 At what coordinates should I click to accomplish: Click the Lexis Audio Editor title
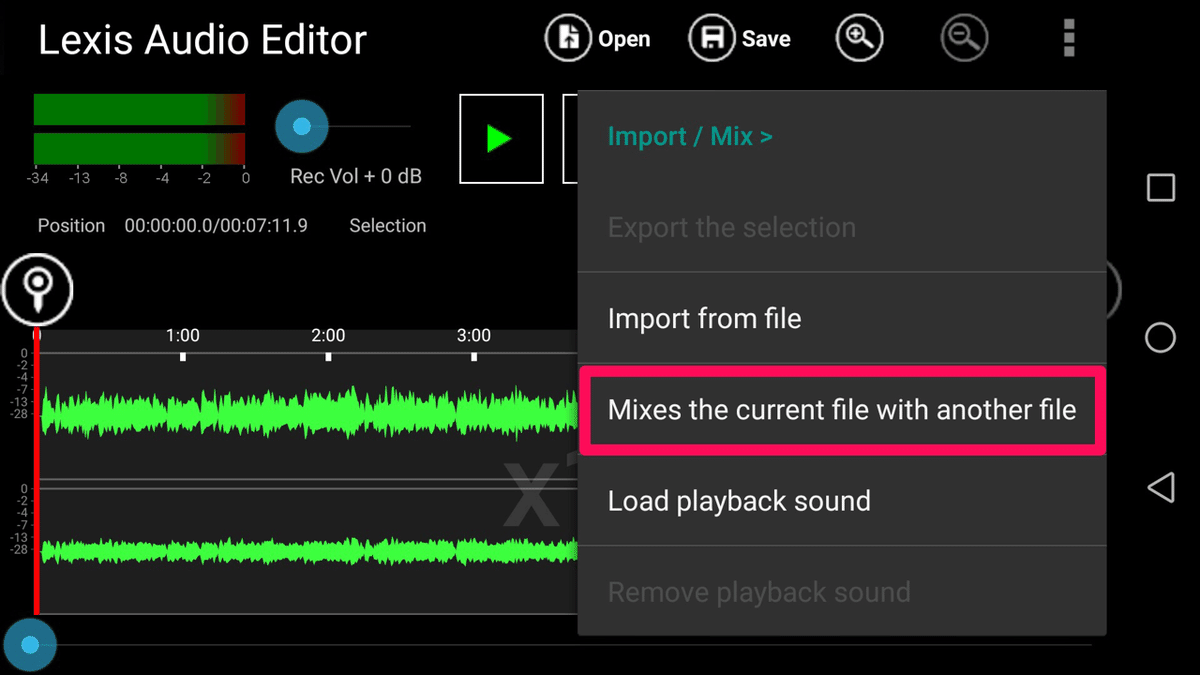click(202, 40)
